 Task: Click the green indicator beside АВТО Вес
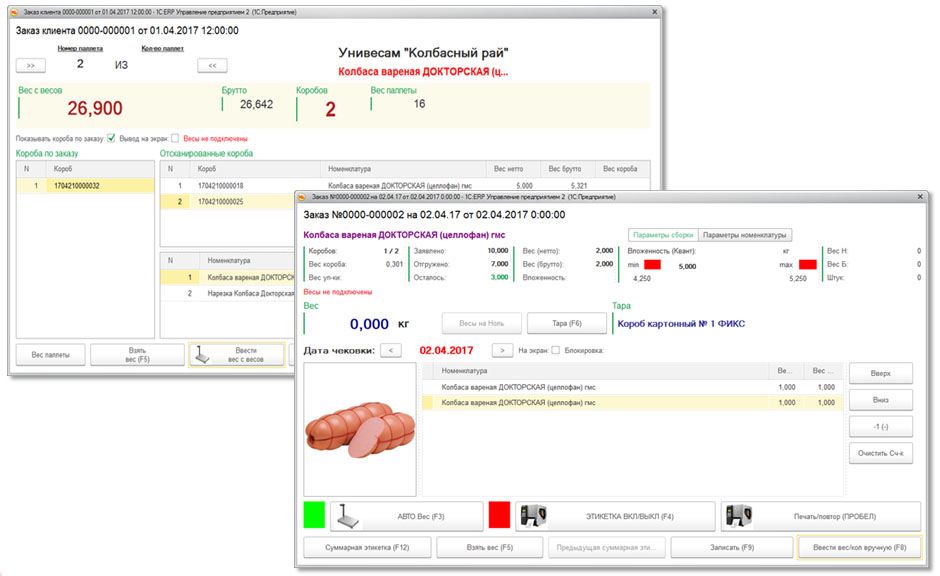(x=314, y=515)
